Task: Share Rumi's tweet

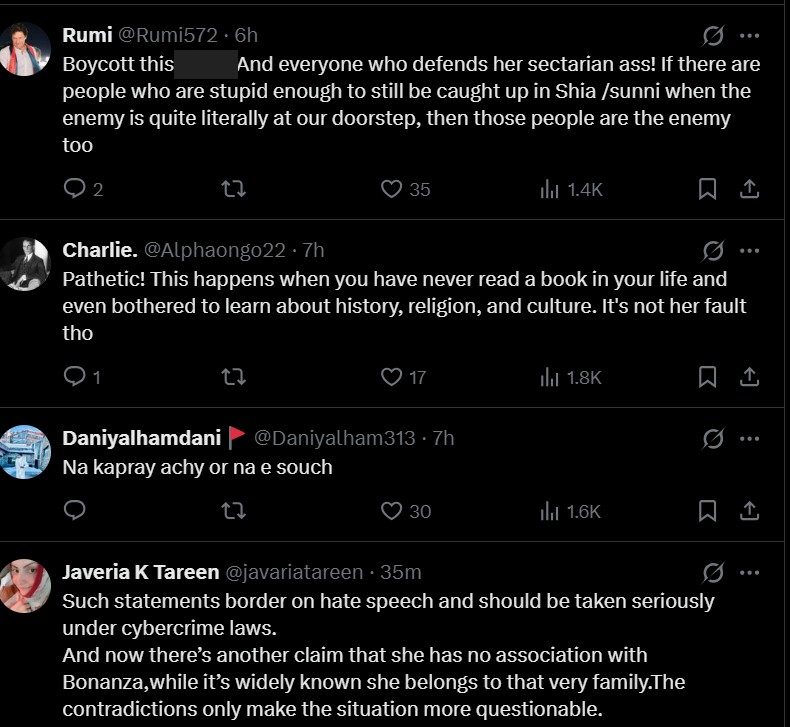Action: [748, 189]
